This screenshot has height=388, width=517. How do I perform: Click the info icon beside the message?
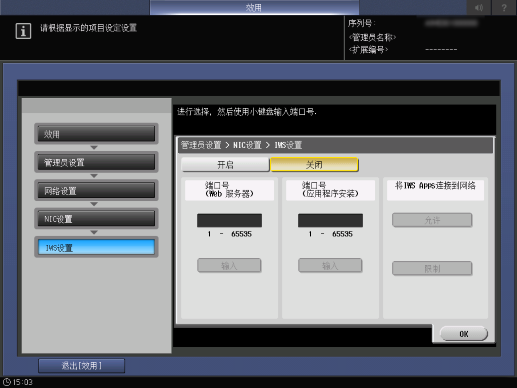[x=23, y=31]
